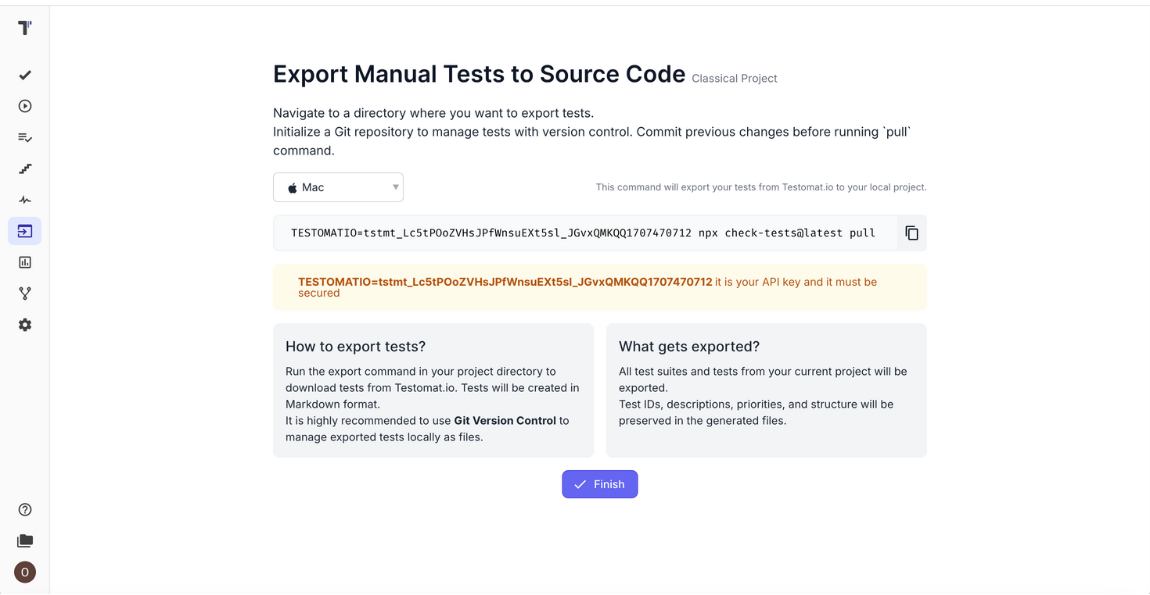Click the 'What gets exported?' heading
The image size is (1150, 595).
tap(689, 346)
